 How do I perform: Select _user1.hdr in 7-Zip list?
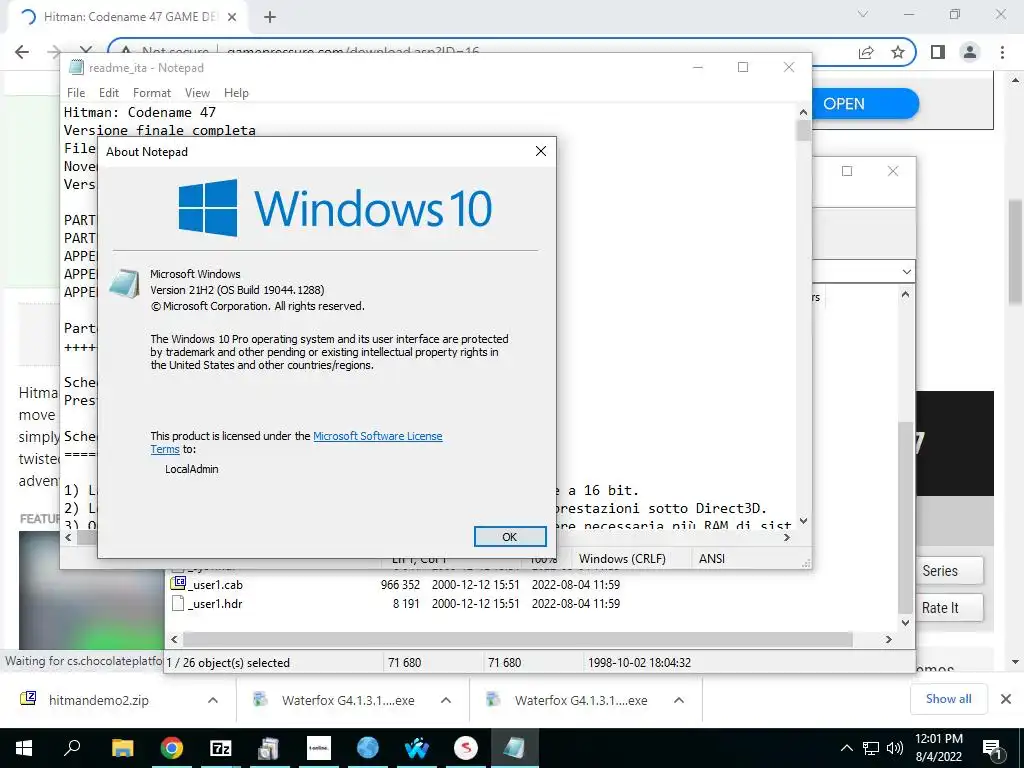(x=216, y=604)
